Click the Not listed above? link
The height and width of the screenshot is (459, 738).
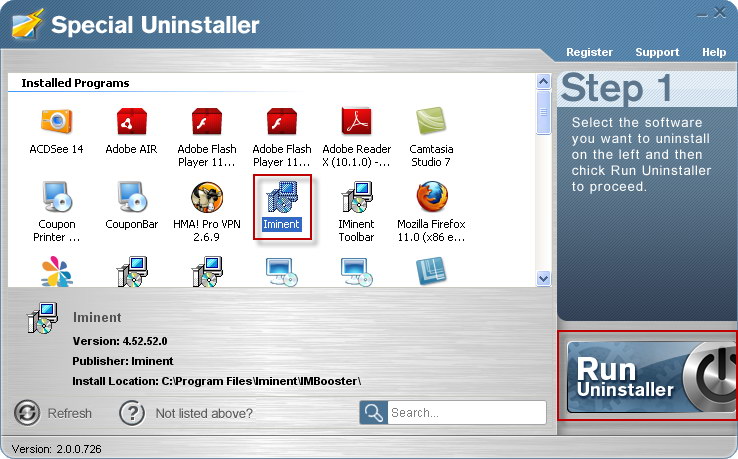pyautogui.click(x=204, y=413)
